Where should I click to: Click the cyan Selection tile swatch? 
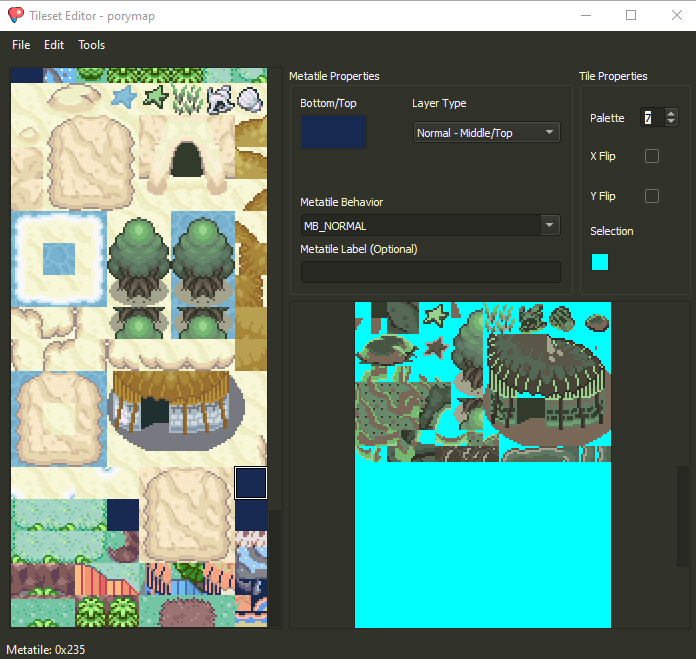(x=600, y=262)
